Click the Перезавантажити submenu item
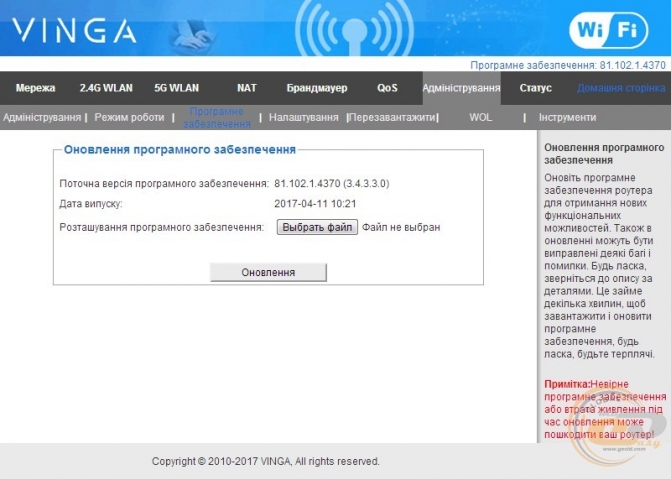Viewport: 671px width, 480px height. tap(392, 117)
